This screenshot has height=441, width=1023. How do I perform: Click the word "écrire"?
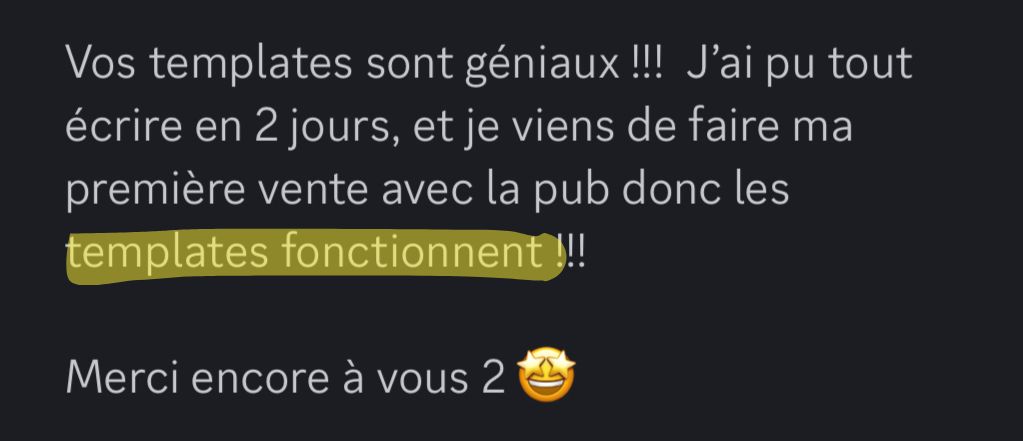[124, 125]
